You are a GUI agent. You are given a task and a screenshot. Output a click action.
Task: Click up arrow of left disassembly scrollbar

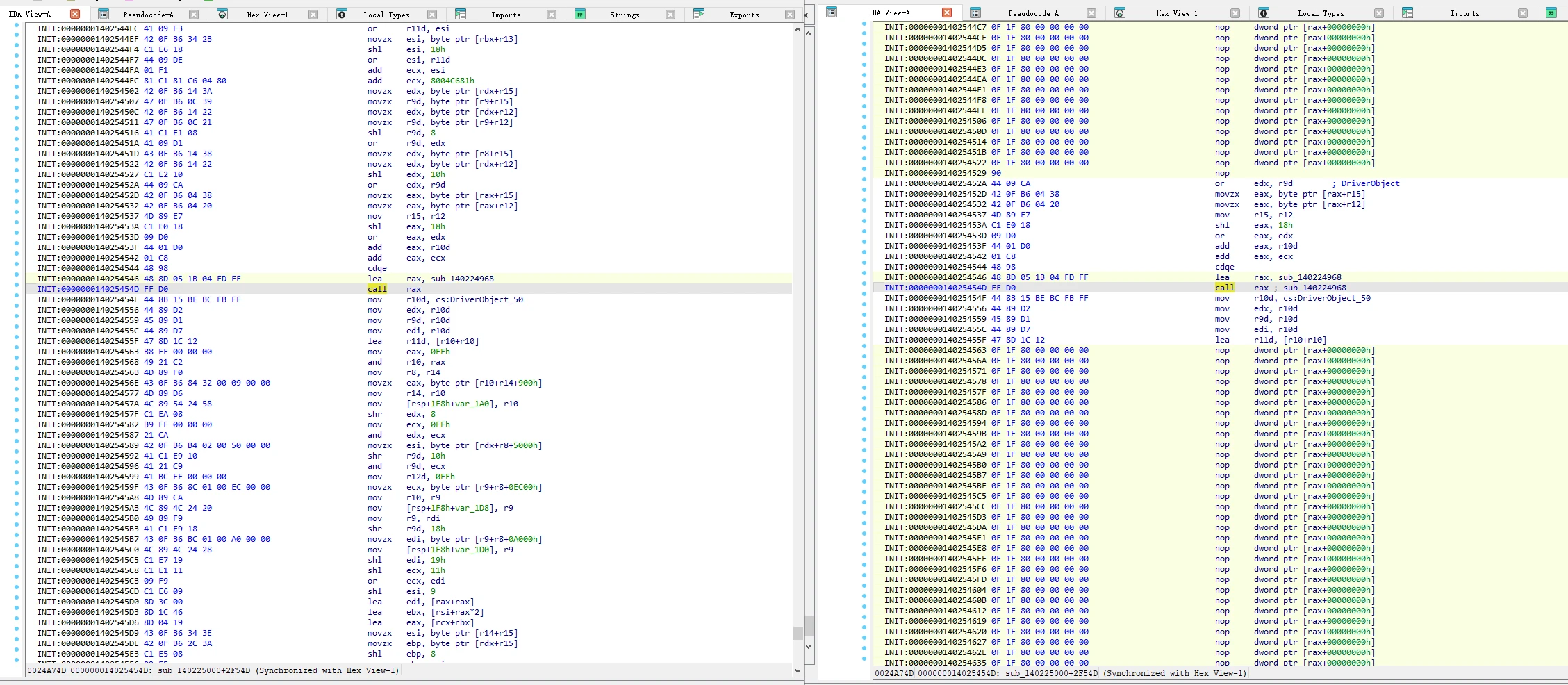point(798,30)
